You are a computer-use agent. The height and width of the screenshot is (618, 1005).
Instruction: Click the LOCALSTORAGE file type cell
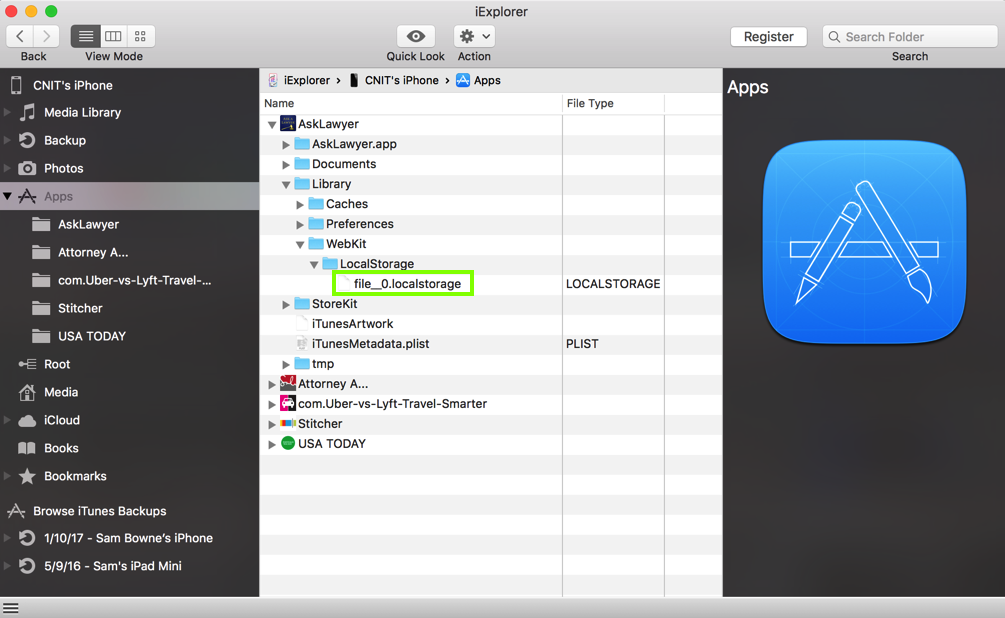click(613, 284)
